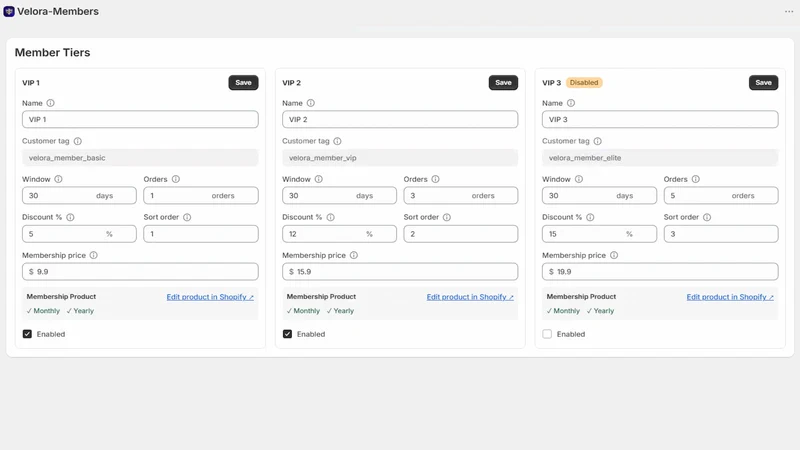Click the VIP 1 Orders count field
This screenshot has width=800, height=450.
click(x=201, y=195)
